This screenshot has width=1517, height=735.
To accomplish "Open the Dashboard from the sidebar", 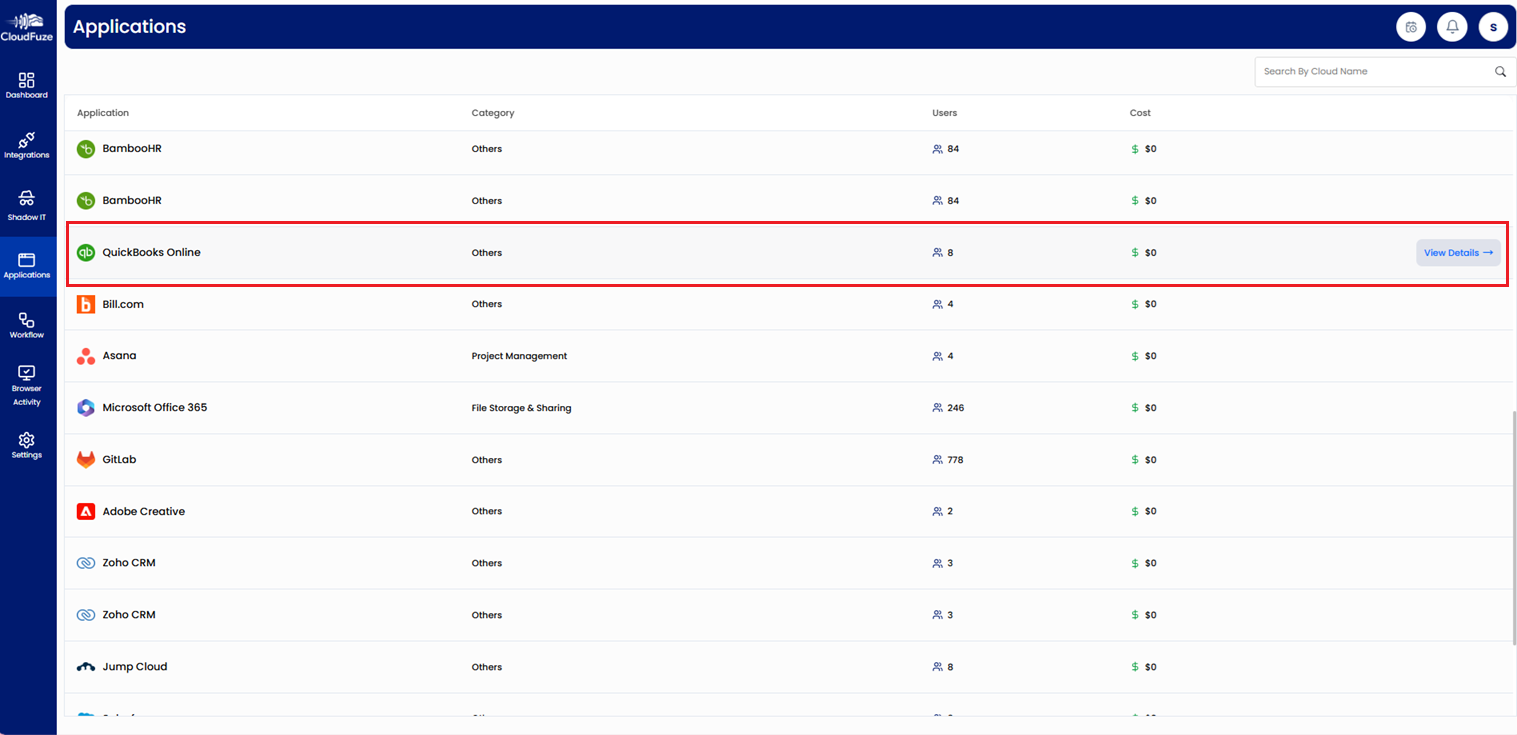I will click(27, 84).
